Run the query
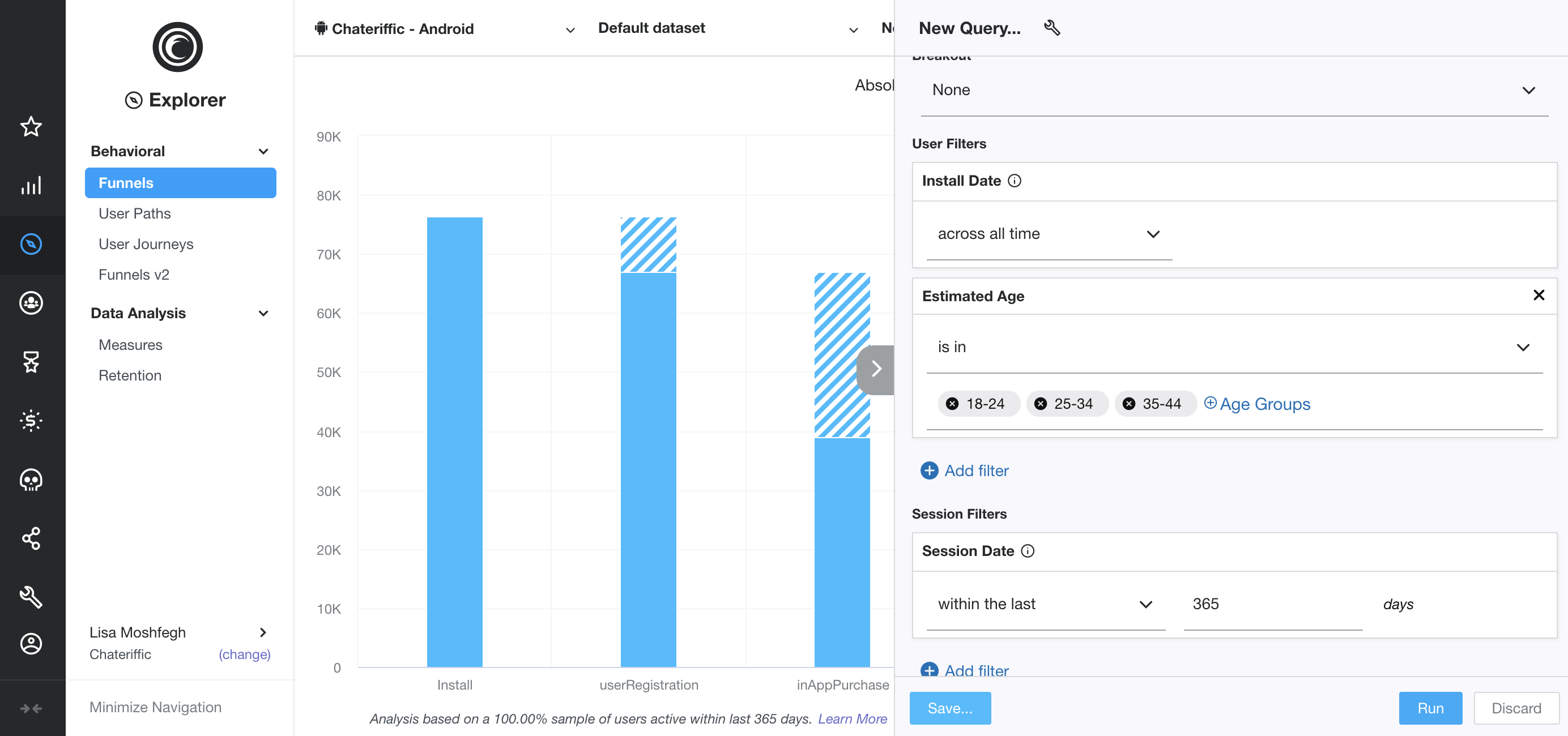The image size is (1568, 736). click(x=1430, y=708)
